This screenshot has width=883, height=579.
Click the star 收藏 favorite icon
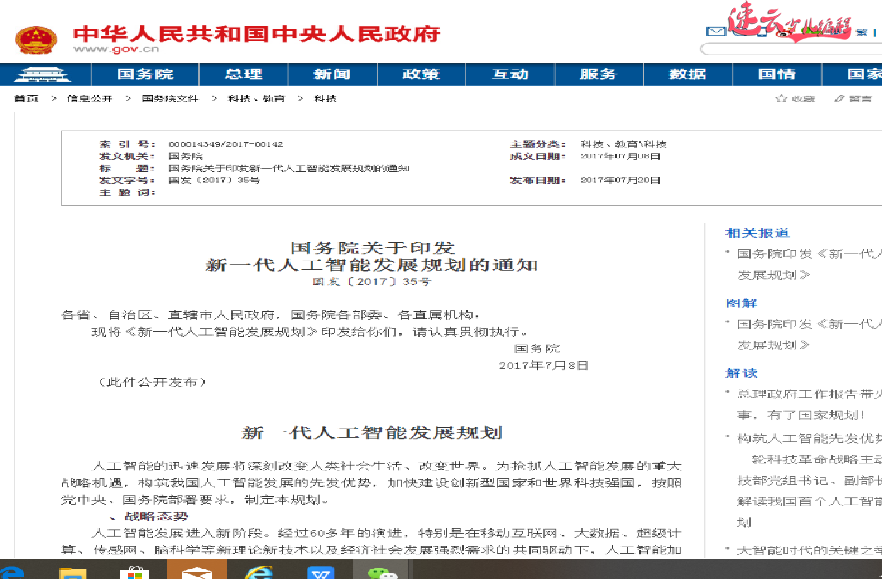click(780, 98)
